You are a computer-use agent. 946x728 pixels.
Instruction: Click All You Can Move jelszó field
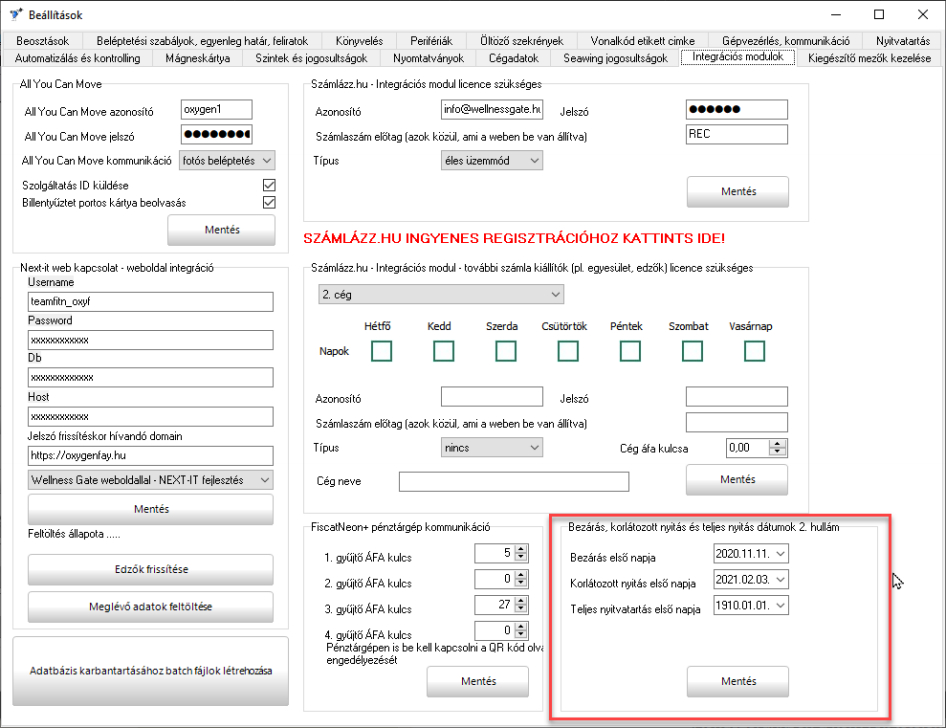pyautogui.click(x=217, y=134)
